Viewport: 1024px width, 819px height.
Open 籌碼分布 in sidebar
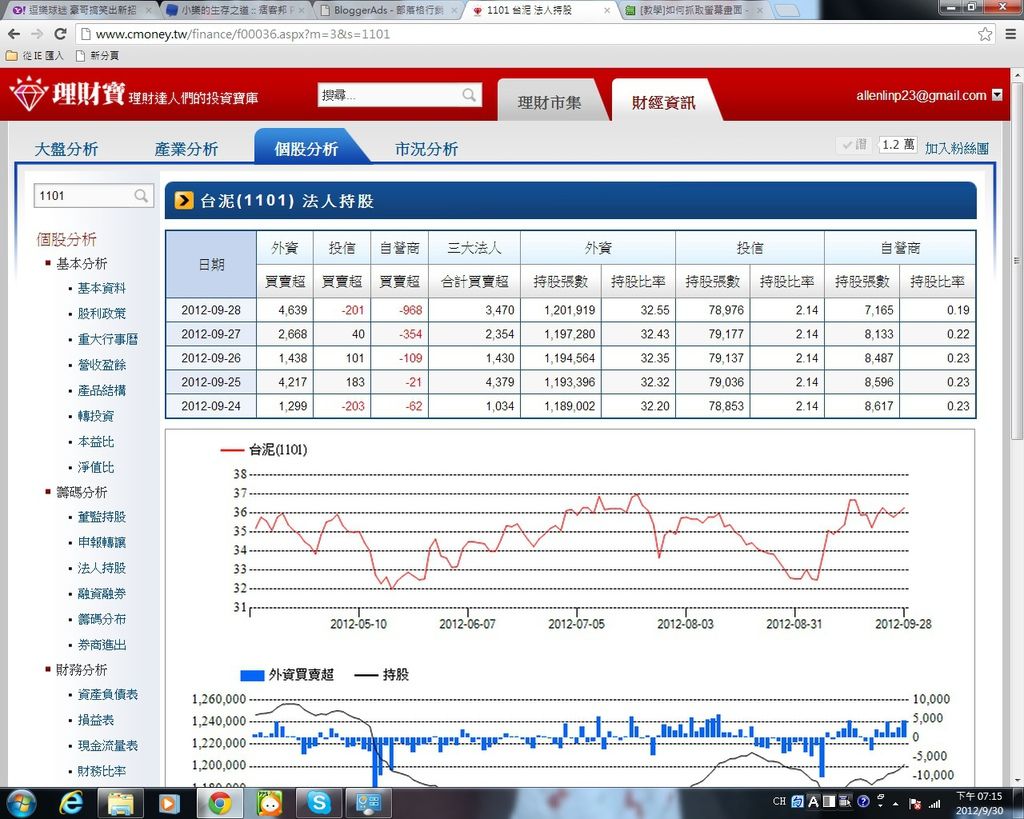pyautogui.click(x=101, y=618)
